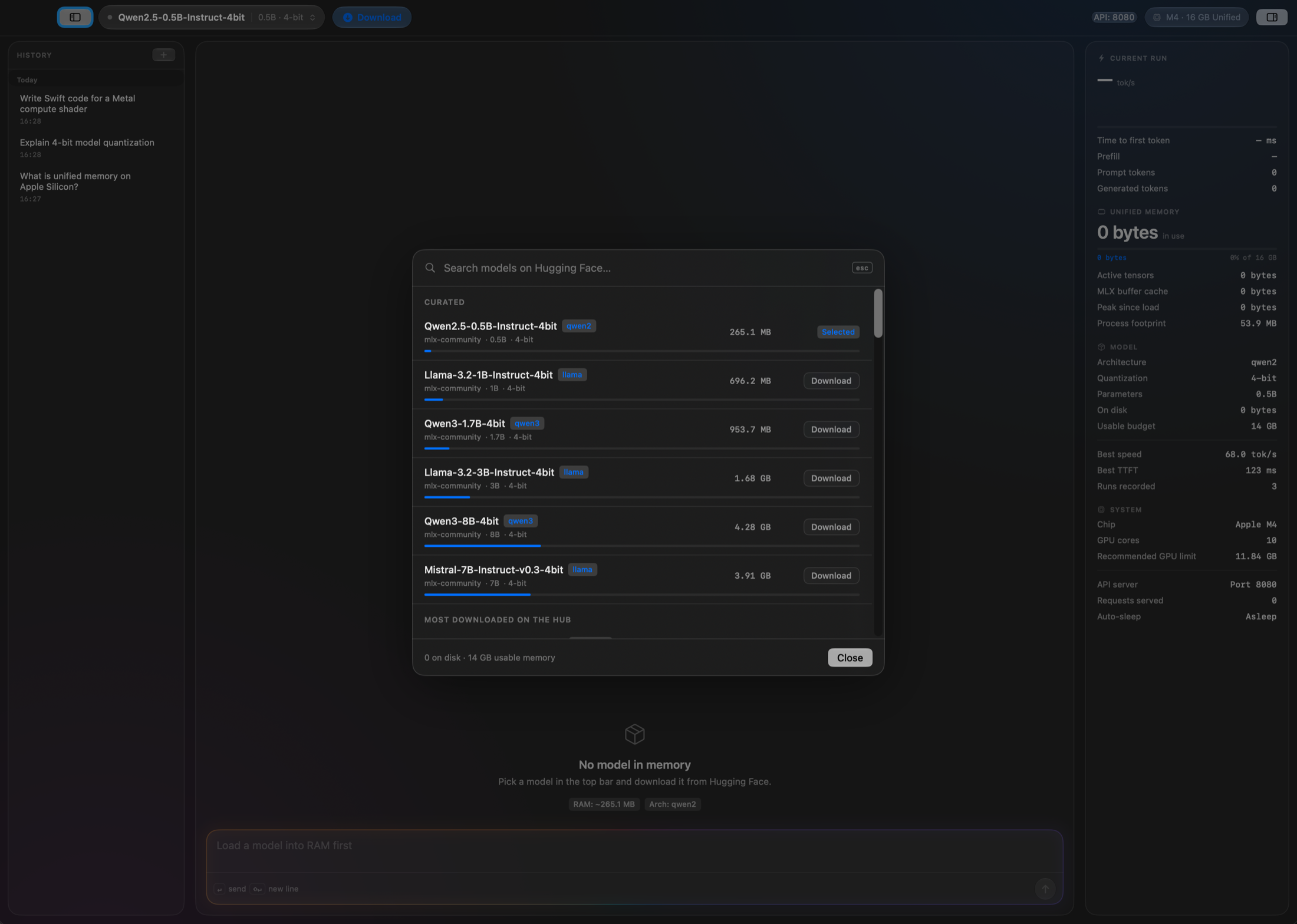
Task: Click the qwen2 tag on Qwen2.5 row
Action: (x=578, y=326)
